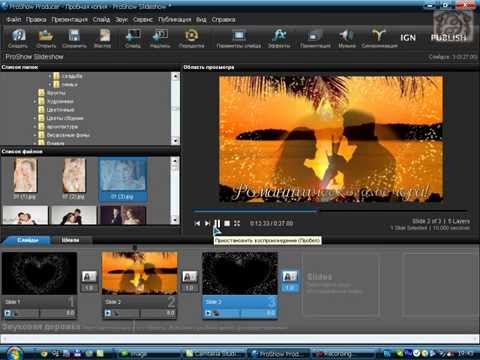Select Slide 2 sunset thumbnail in timeline
The height and width of the screenshot is (360, 480).
pos(139,273)
